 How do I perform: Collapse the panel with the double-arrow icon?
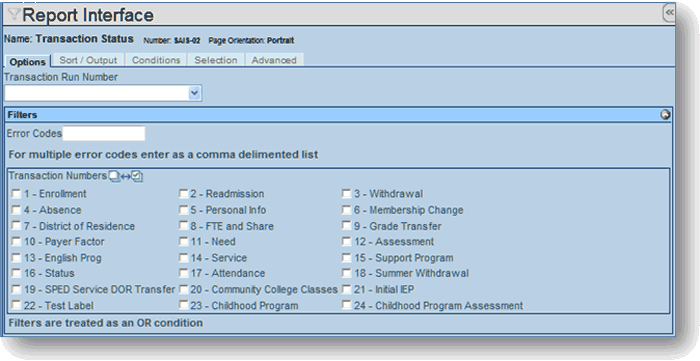coord(669,12)
